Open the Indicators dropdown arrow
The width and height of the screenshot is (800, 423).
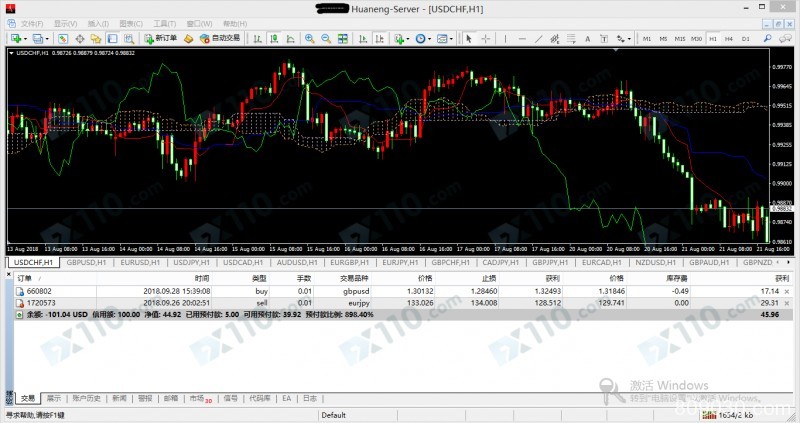pos(408,39)
